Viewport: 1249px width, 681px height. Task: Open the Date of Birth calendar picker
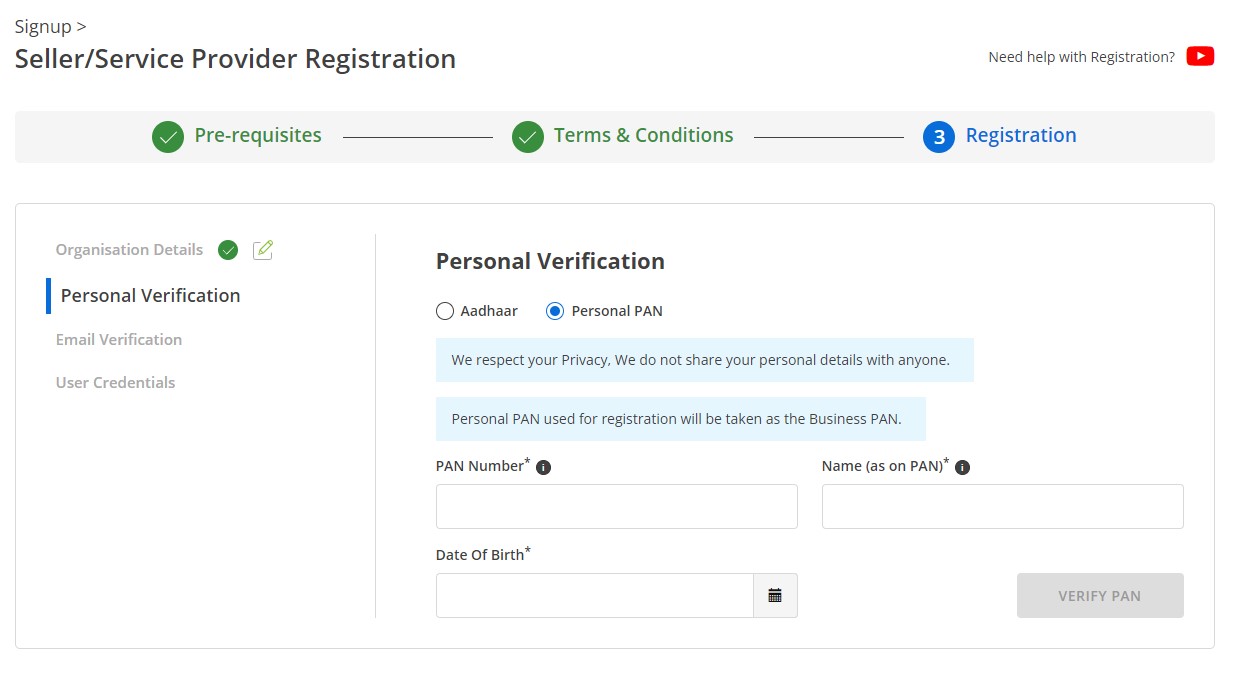point(775,595)
